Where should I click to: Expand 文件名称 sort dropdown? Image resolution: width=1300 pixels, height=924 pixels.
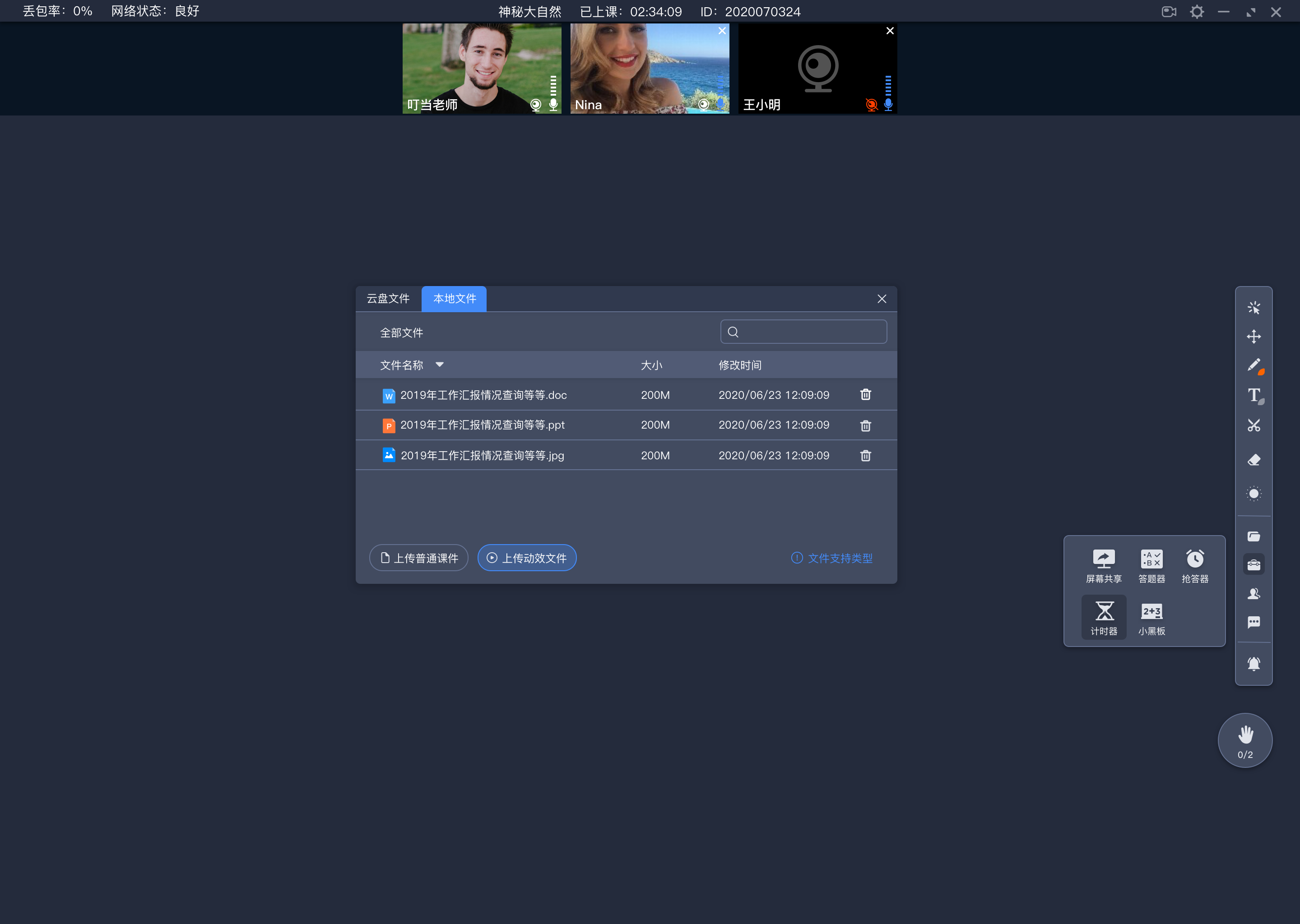441,364
